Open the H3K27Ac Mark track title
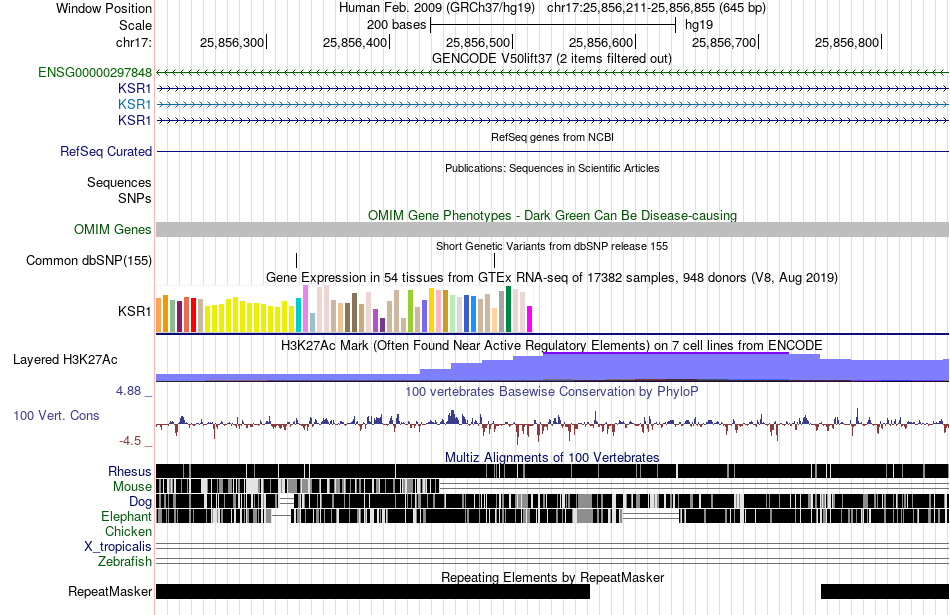Viewport: 950px width, 615px height. [552, 346]
